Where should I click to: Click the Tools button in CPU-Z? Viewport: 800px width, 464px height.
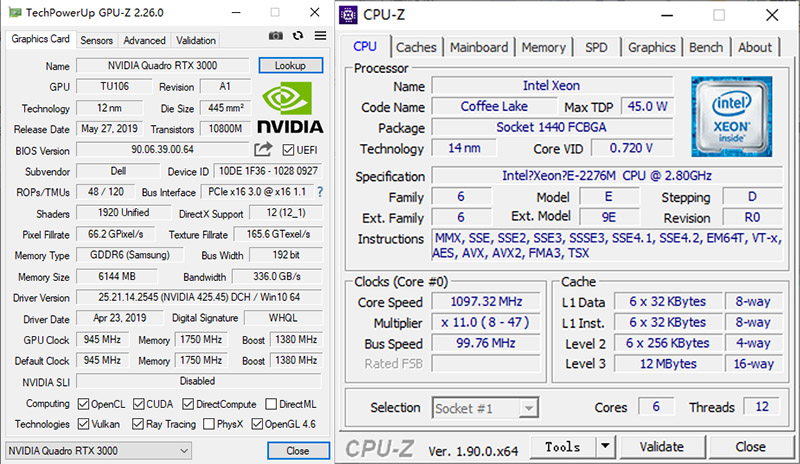click(x=563, y=447)
